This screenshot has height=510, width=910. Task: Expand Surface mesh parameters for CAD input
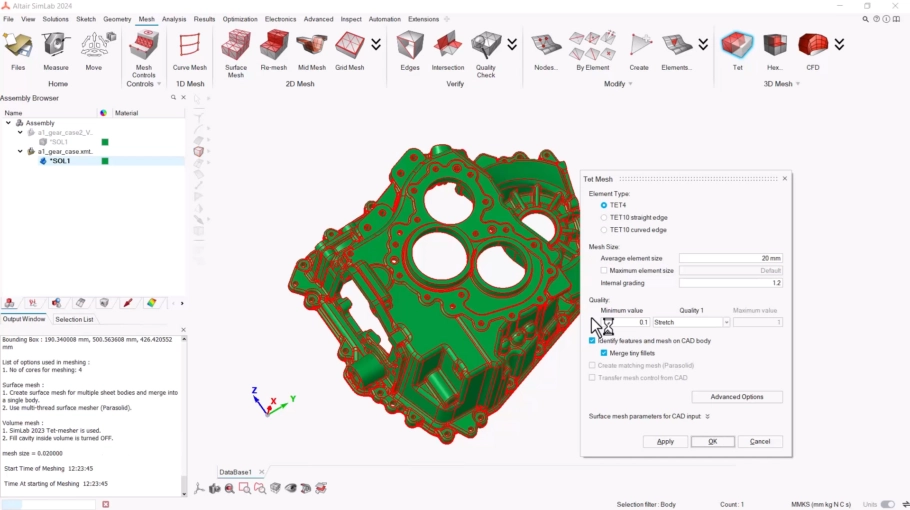(x=707, y=417)
